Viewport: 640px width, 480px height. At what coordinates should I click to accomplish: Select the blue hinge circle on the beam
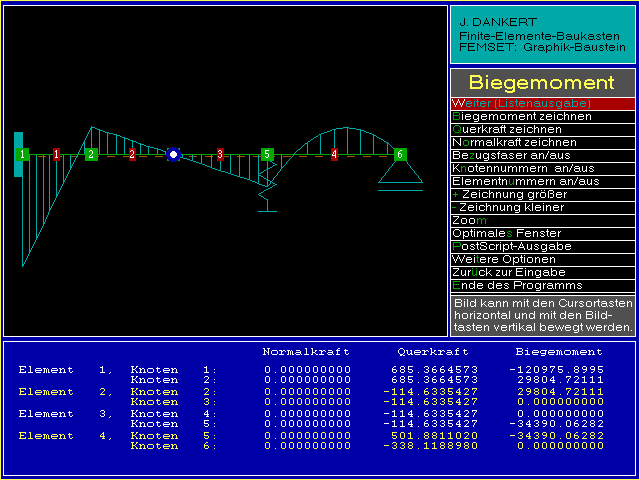(x=173, y=154)
